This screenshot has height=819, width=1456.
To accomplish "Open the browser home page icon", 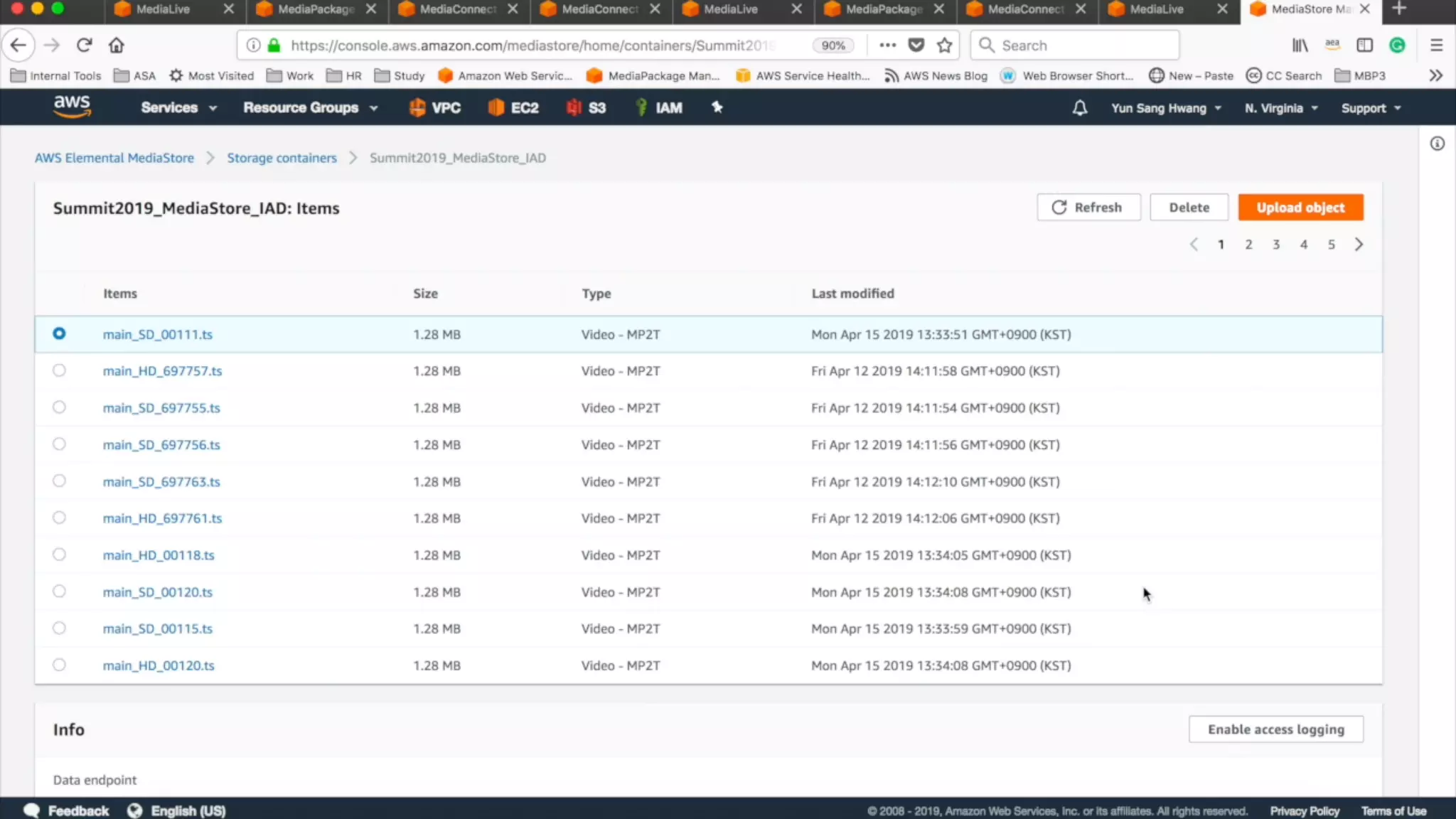I will point(117,45).
